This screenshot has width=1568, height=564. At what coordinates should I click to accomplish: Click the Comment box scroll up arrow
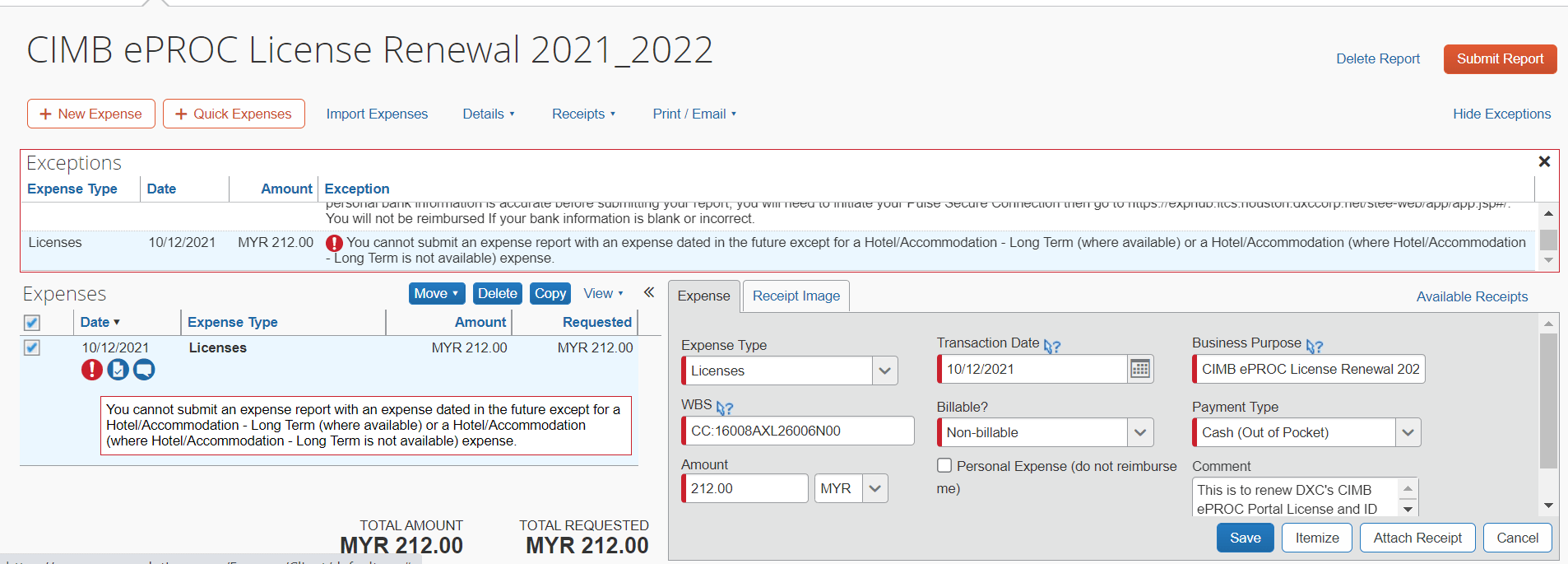[x=1408, y=488]
